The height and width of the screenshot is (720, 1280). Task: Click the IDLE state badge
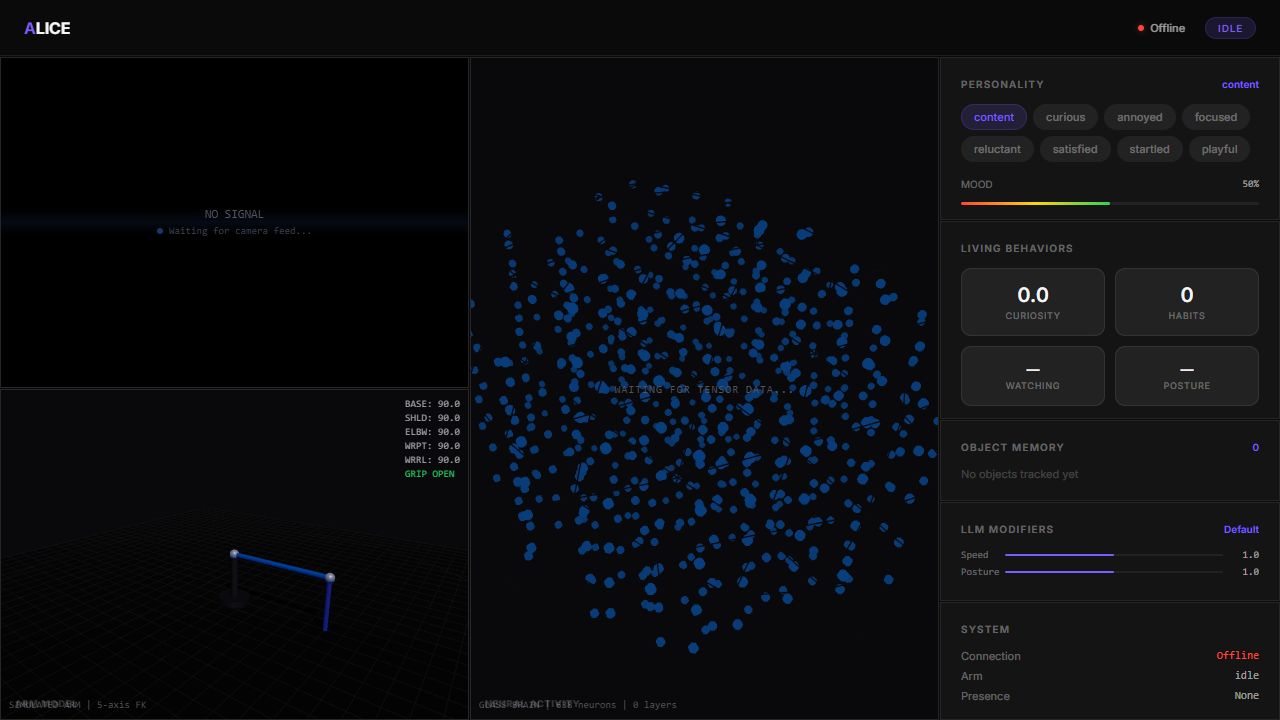[1230, 28]
